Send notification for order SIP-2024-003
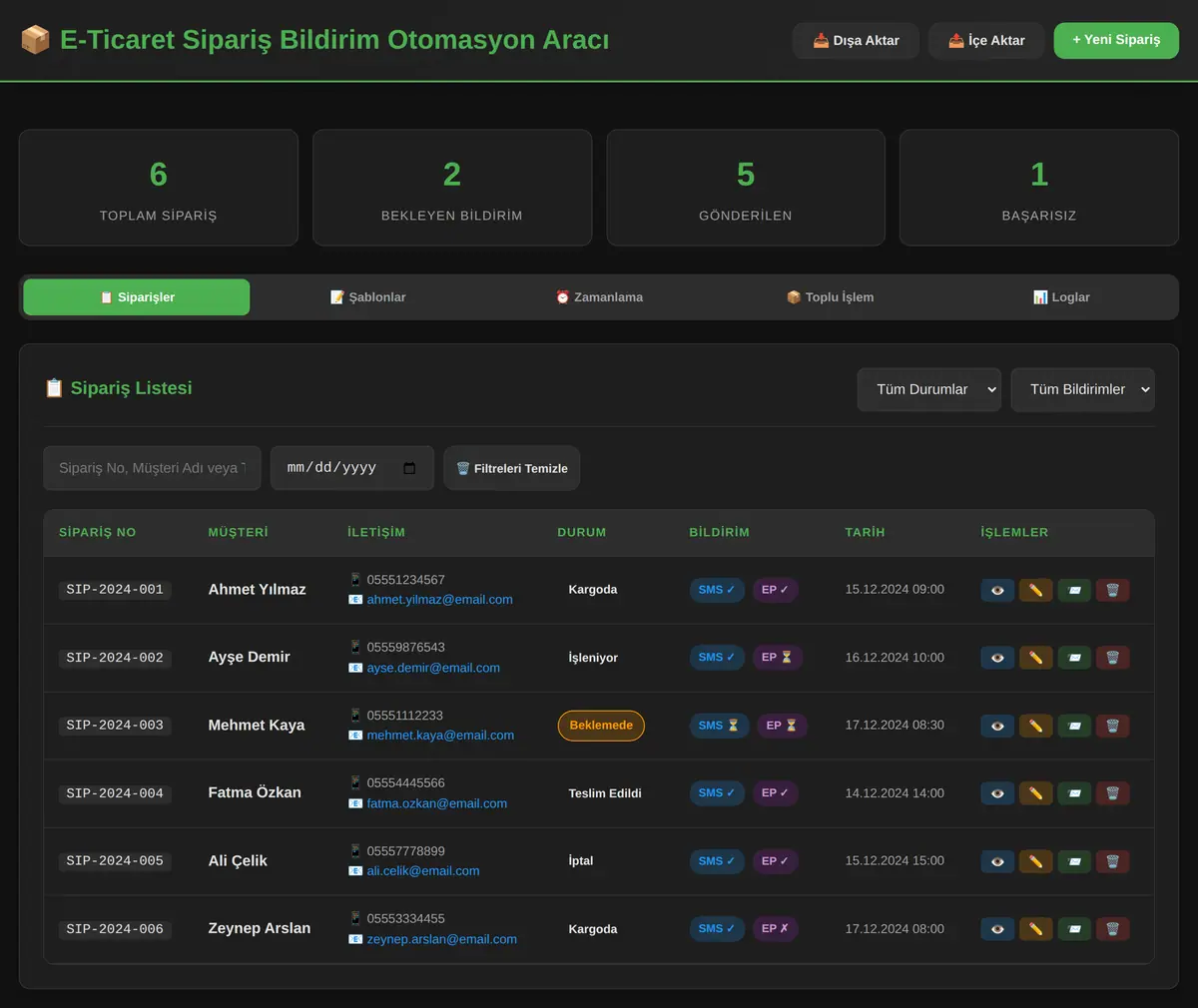 point(1074,726)
